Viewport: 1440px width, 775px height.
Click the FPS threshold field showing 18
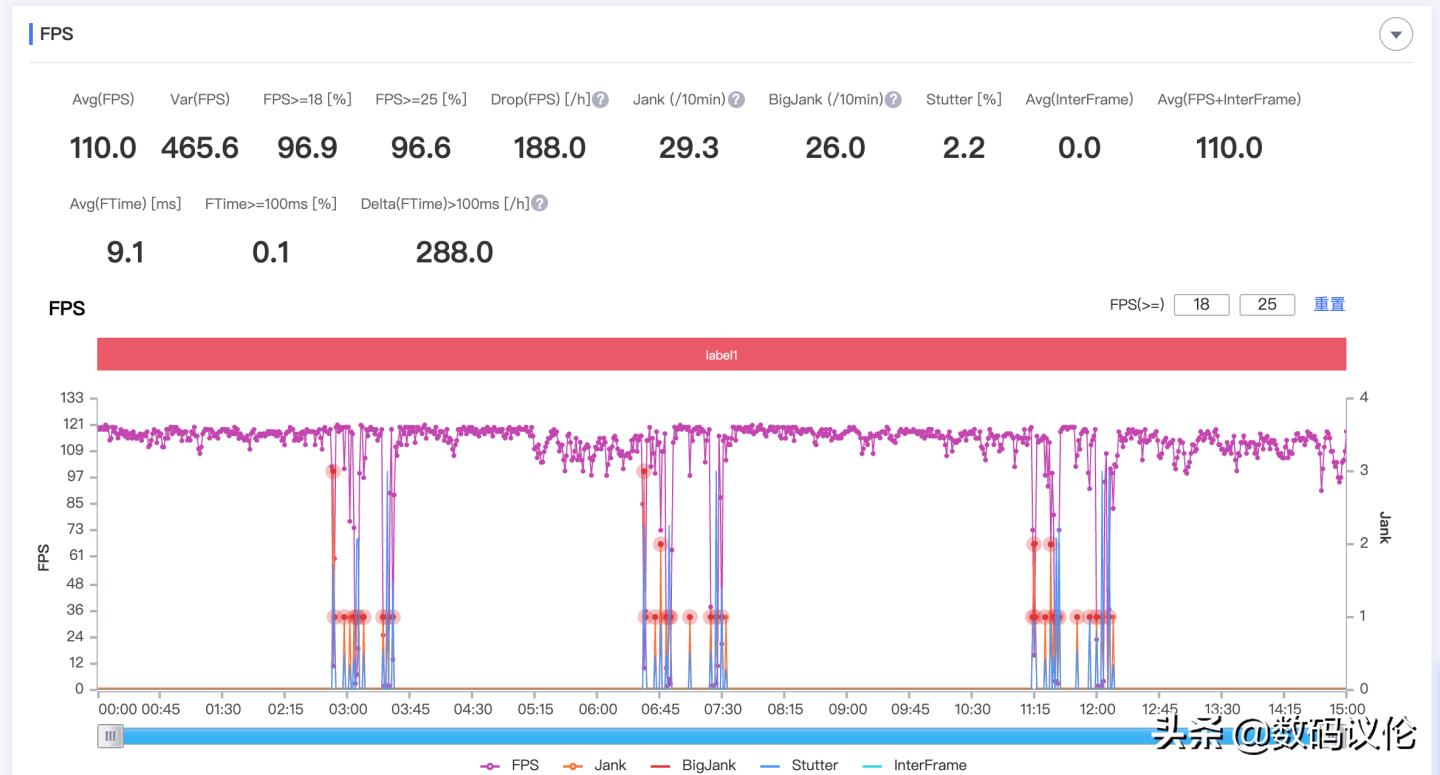1202,305
